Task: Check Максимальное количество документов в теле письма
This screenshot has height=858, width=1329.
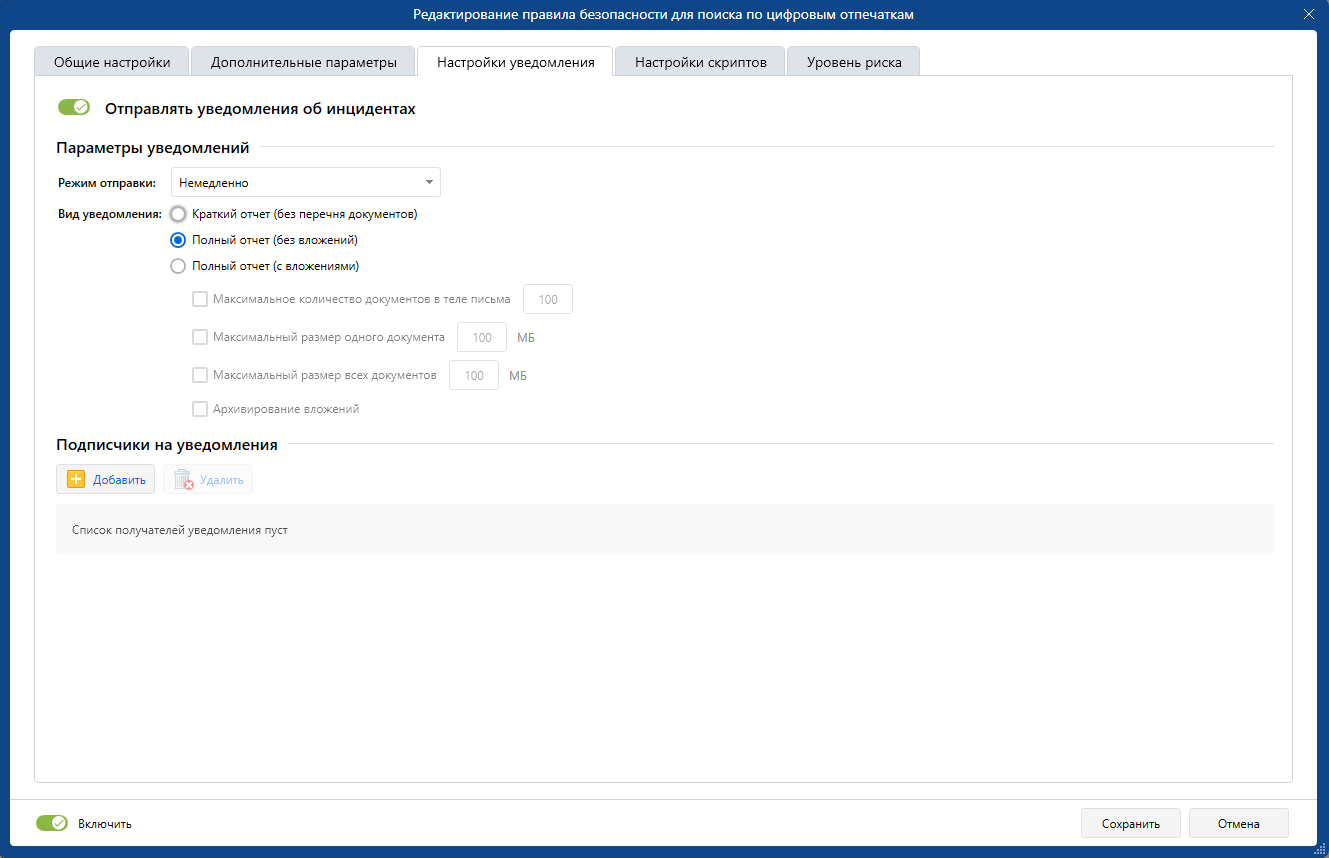Action: point(200,299)
